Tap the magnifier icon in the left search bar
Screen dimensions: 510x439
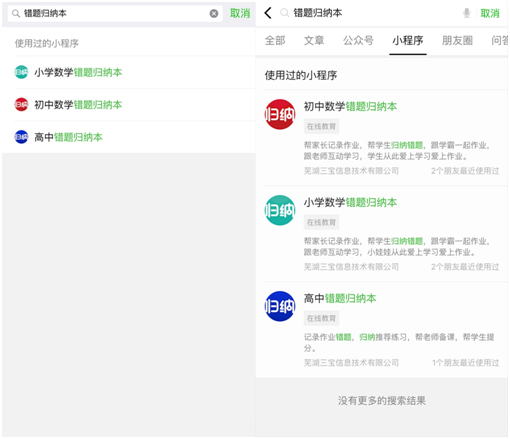pyautogui.click(x=16, y=13)
